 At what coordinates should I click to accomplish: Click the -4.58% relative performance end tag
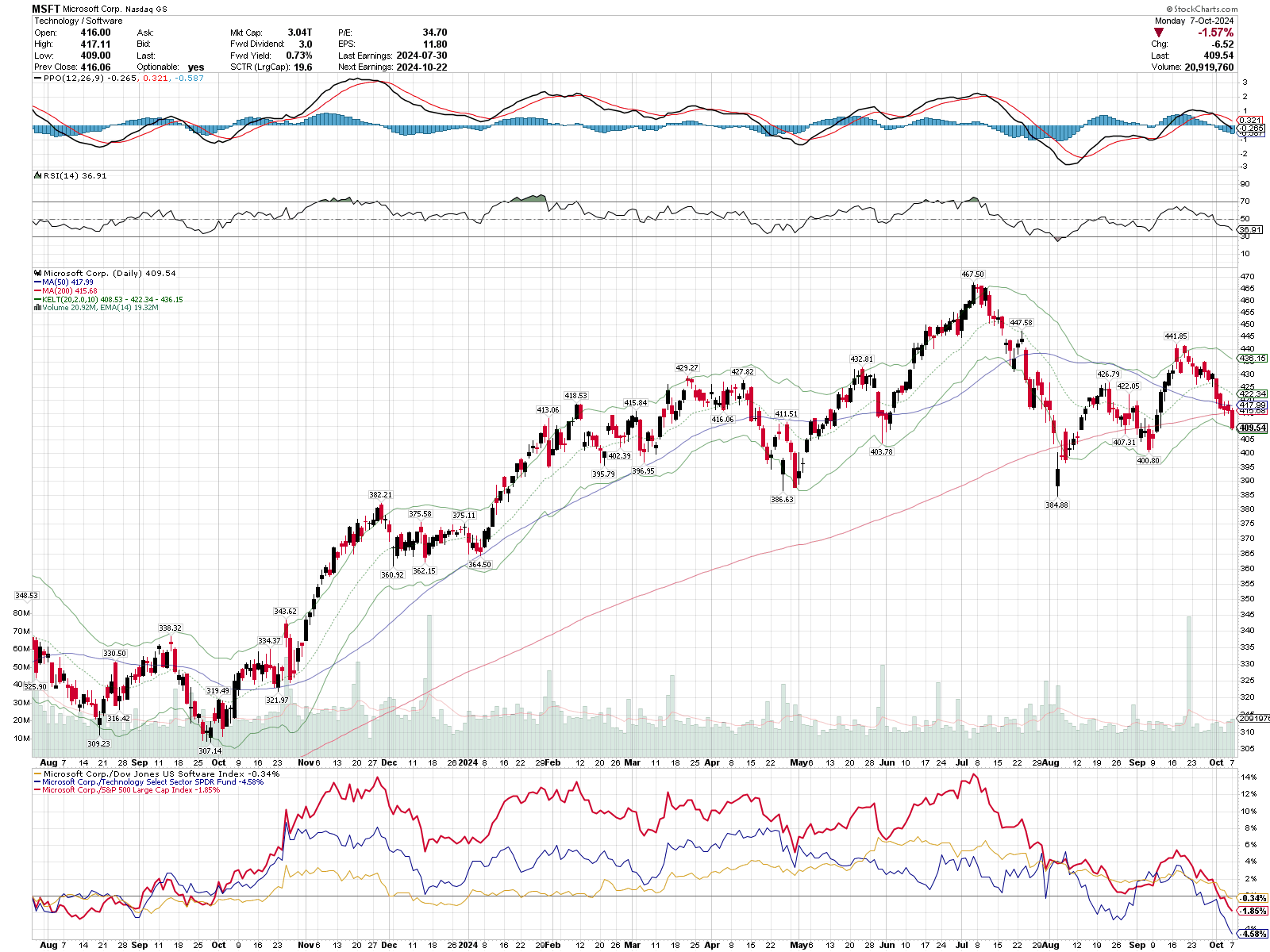pyautogui.click(x=1253, y=934)
